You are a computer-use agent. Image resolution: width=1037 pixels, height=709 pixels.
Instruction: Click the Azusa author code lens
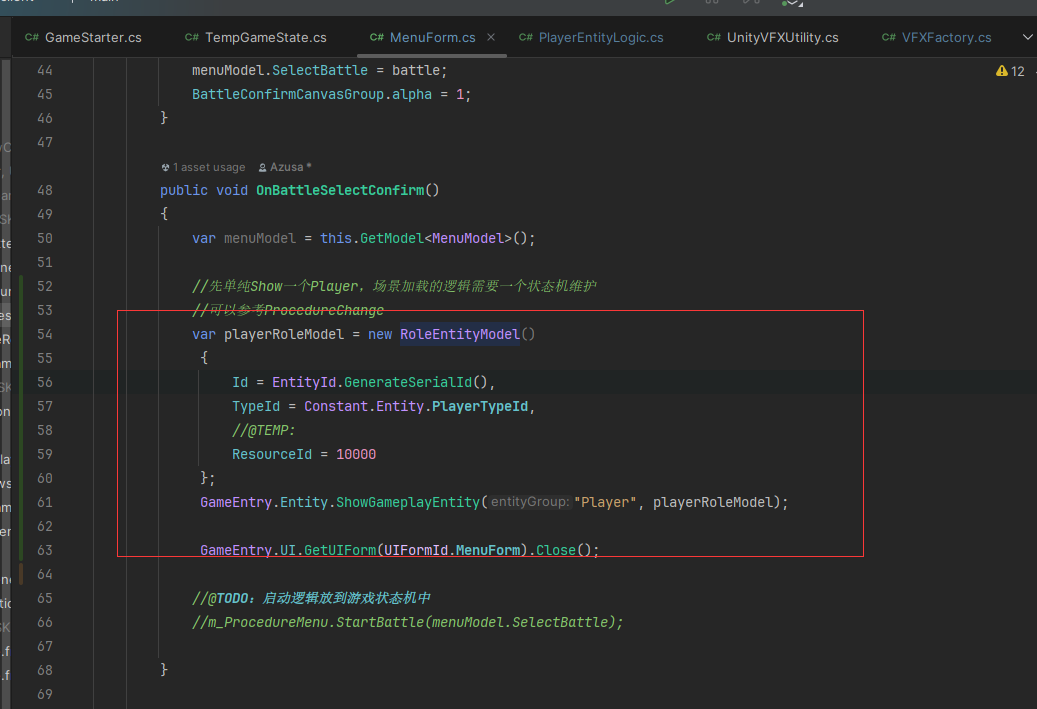click(290, 168)
